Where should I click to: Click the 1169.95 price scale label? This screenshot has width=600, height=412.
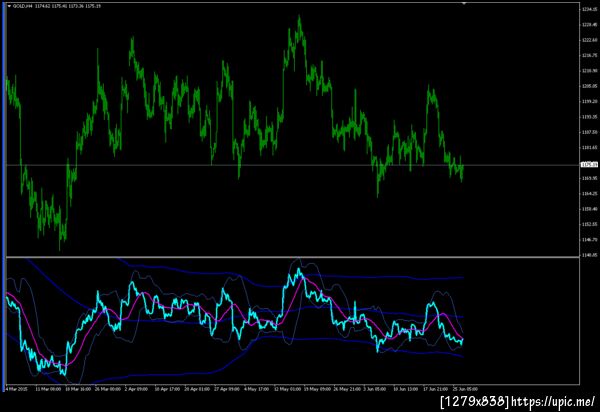(590, 178)
